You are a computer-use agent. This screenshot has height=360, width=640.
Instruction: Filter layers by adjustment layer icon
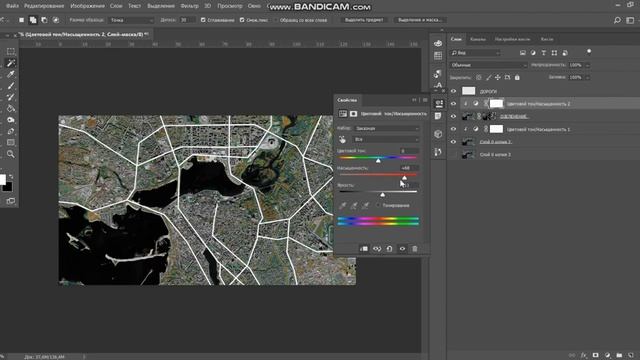tap(533, 53)
